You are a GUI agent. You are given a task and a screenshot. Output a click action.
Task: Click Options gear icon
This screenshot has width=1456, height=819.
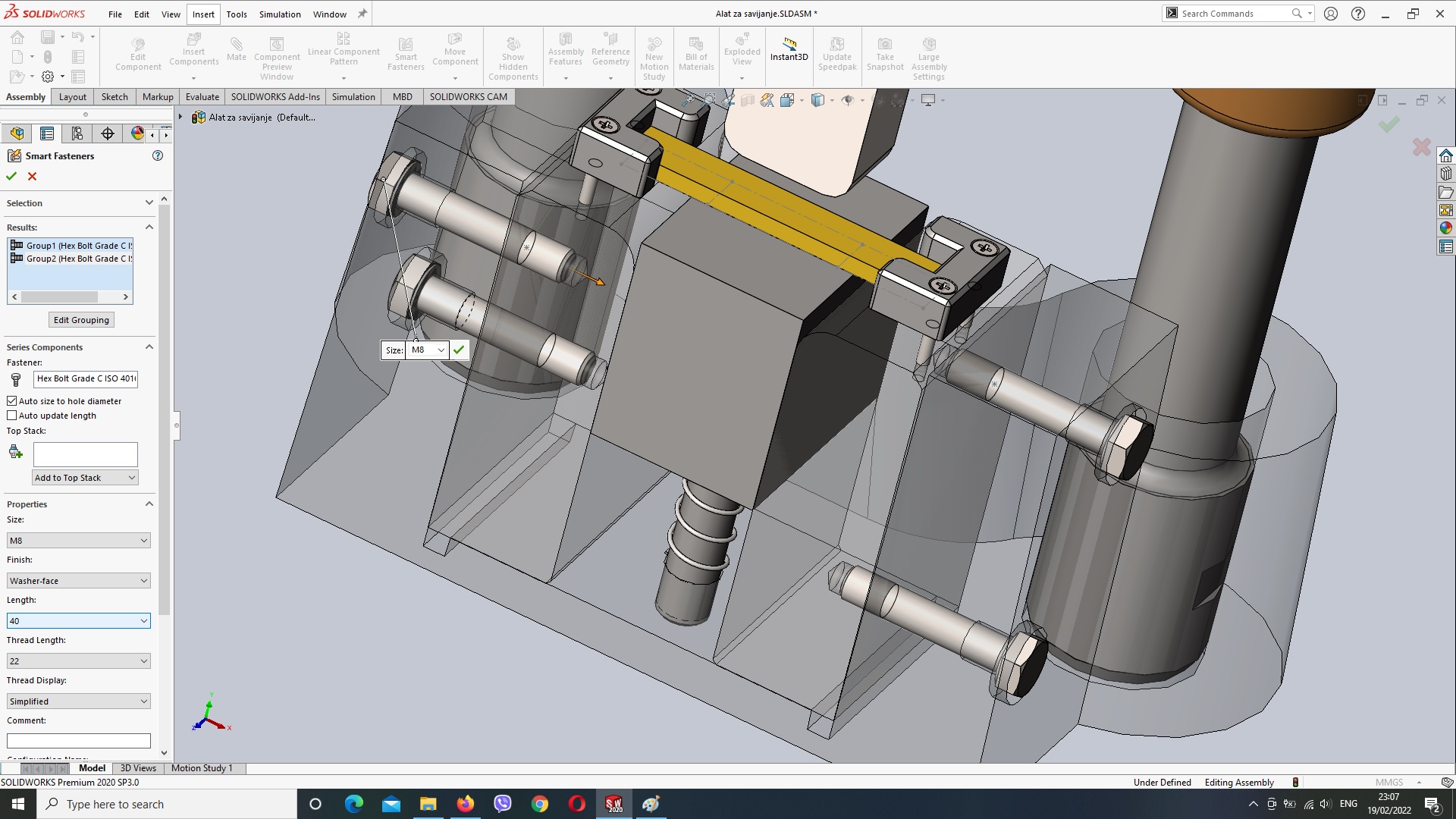coord(48,77)
